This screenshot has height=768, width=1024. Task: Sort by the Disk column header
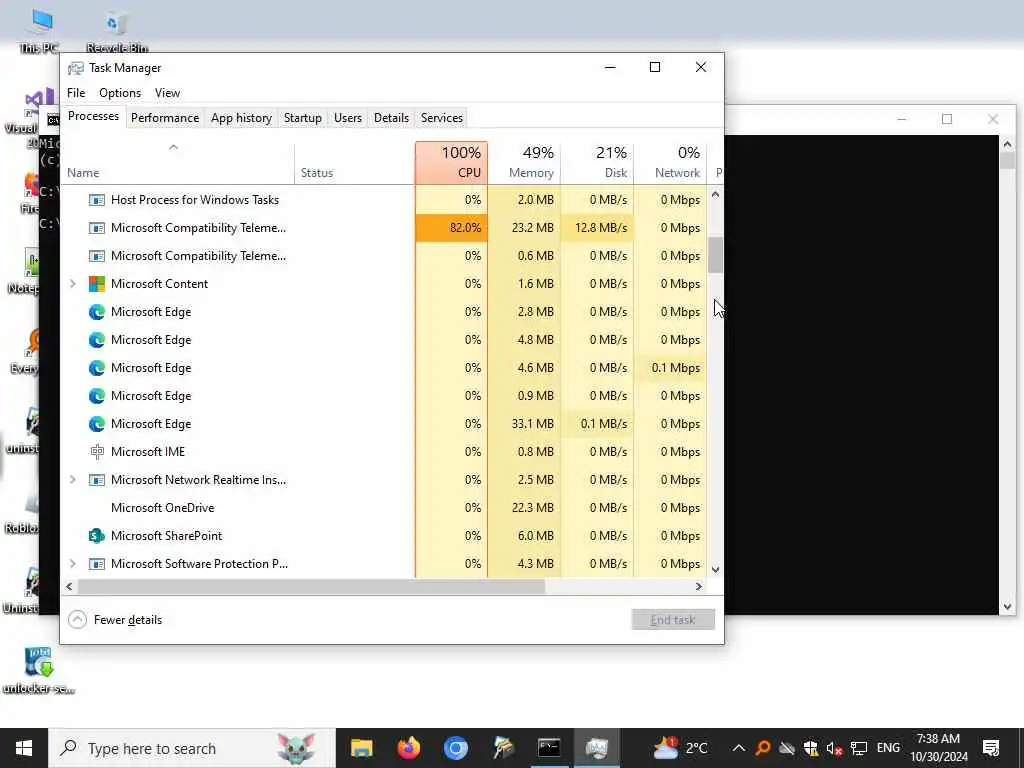click(x=598, y=163)
